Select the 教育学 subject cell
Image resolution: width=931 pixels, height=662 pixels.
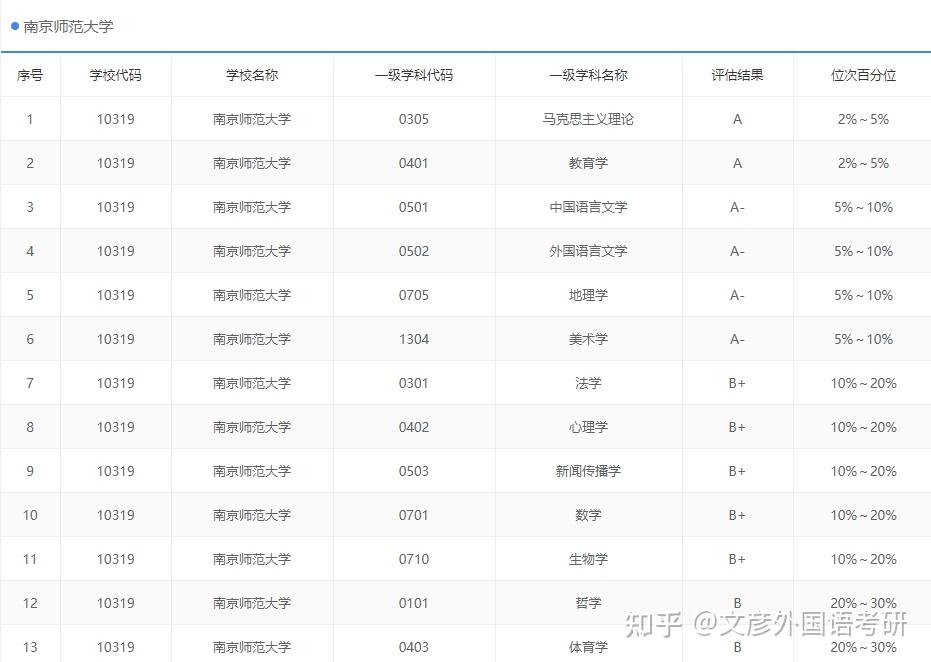pos(588,163)
